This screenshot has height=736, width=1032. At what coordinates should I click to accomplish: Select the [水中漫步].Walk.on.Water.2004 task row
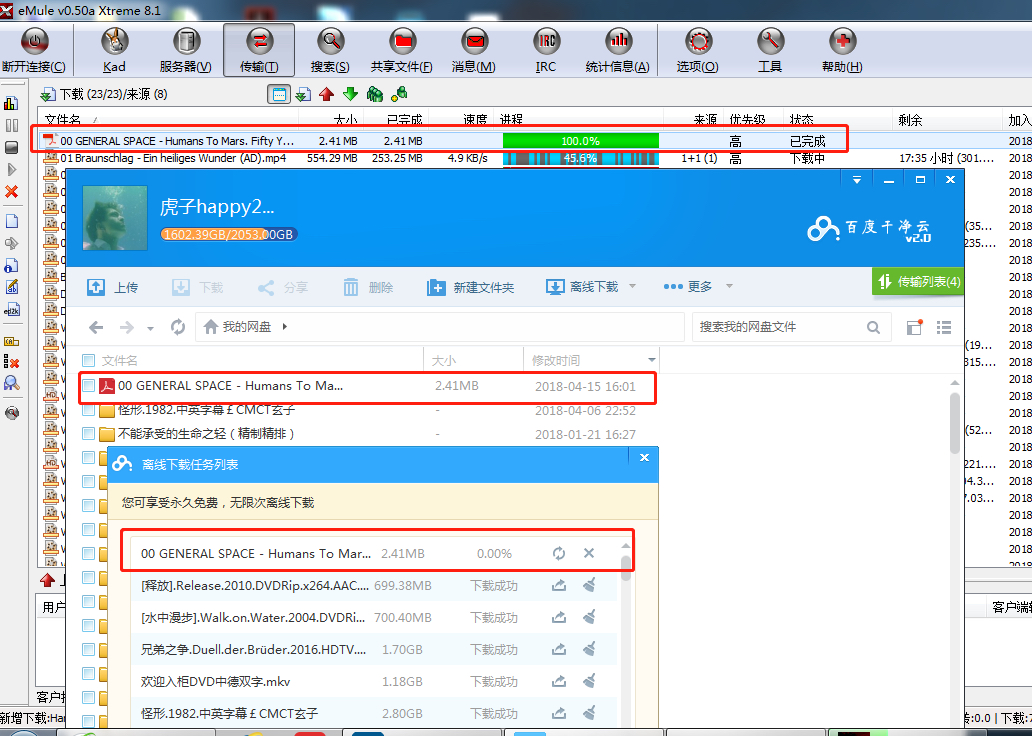[374, 618]
